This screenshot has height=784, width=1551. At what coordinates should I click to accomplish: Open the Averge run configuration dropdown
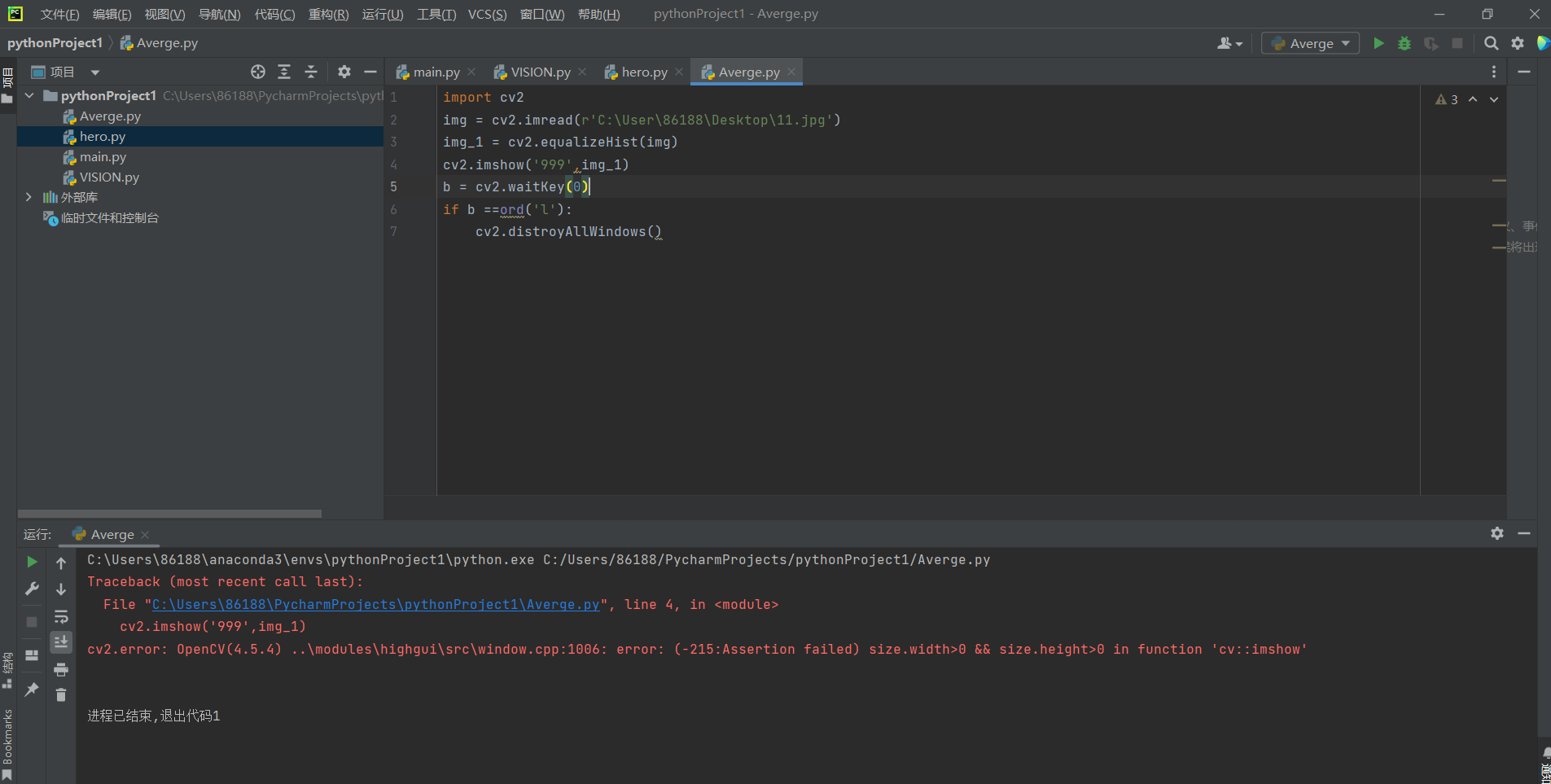tap(1310, 43)
